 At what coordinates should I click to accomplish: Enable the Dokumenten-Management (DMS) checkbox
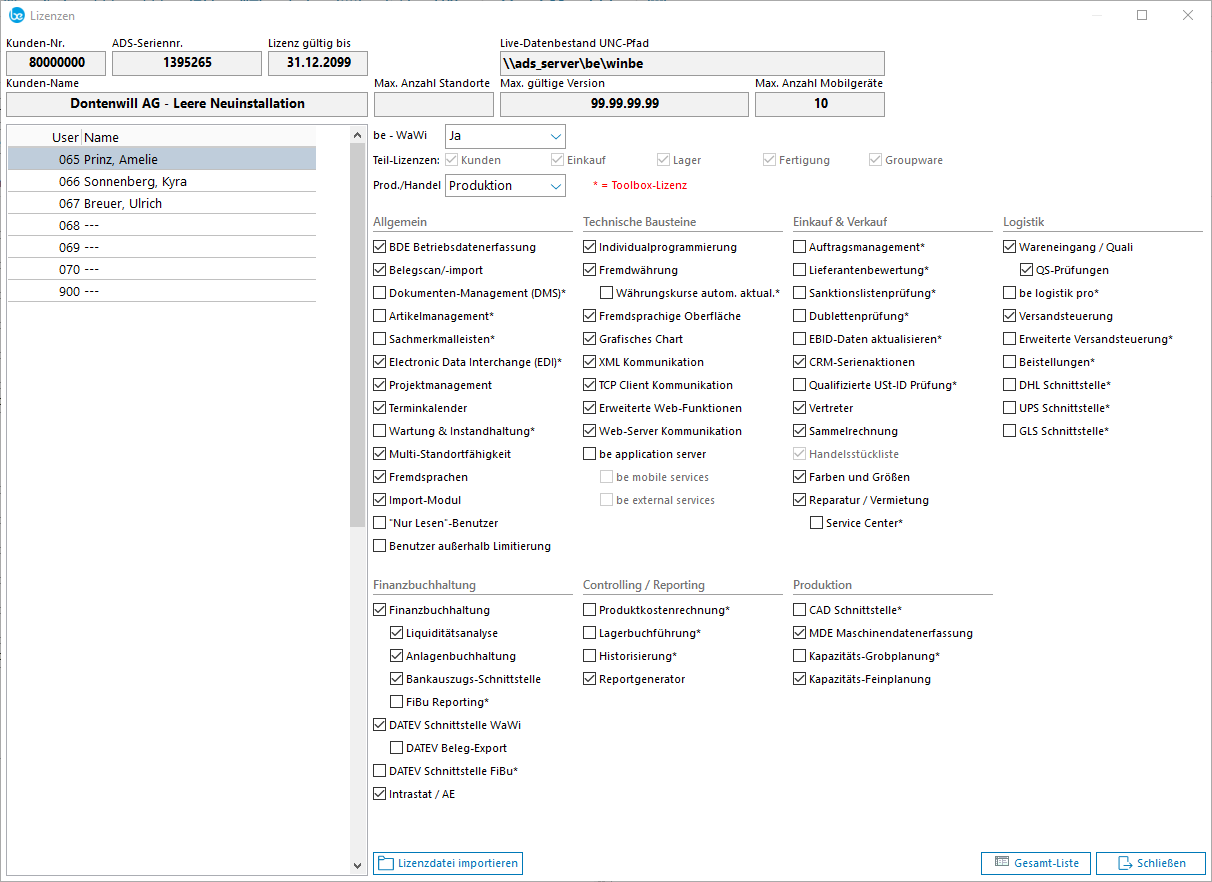point(380,293)
